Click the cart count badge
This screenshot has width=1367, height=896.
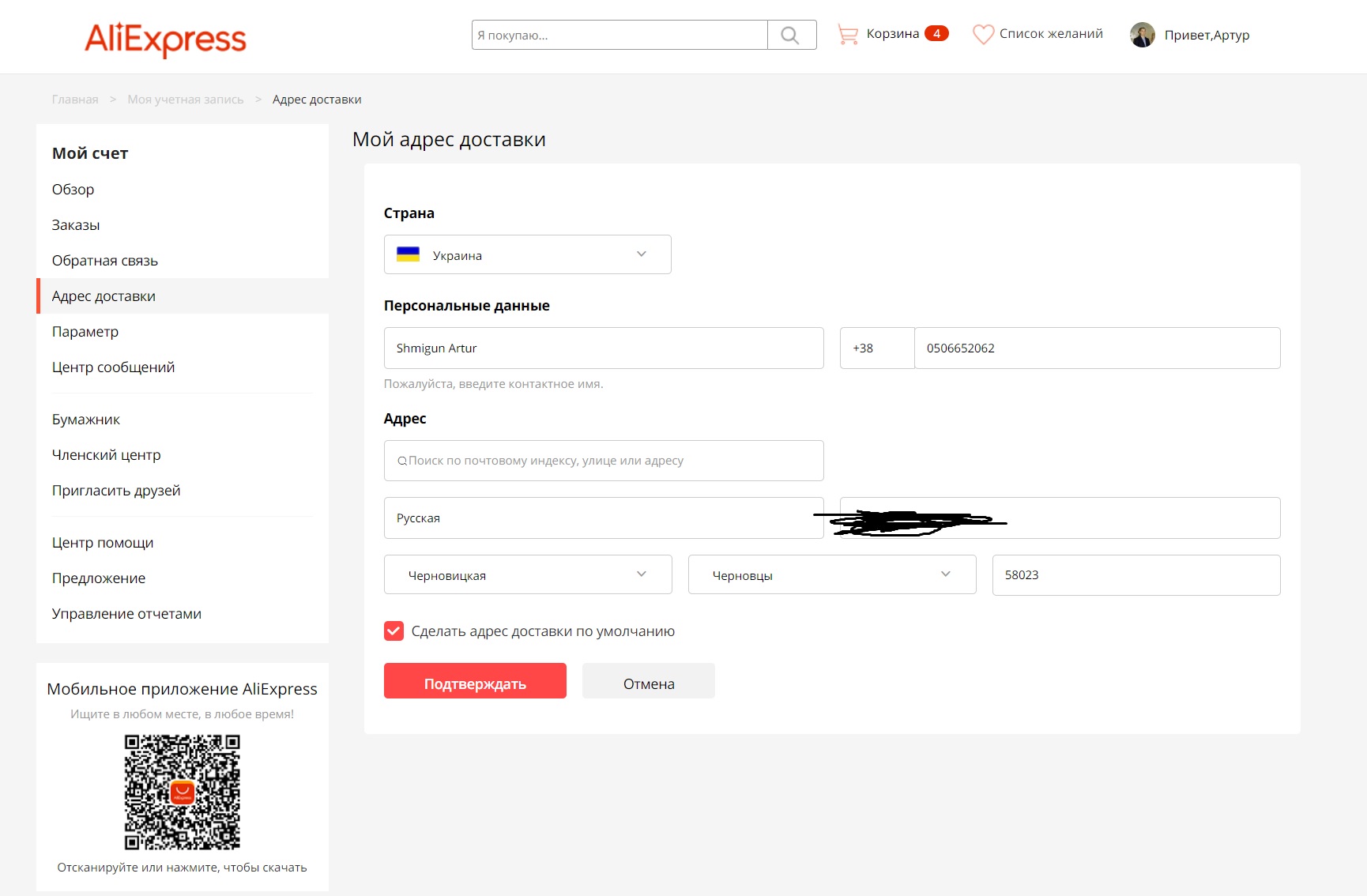tap(936, 33)
